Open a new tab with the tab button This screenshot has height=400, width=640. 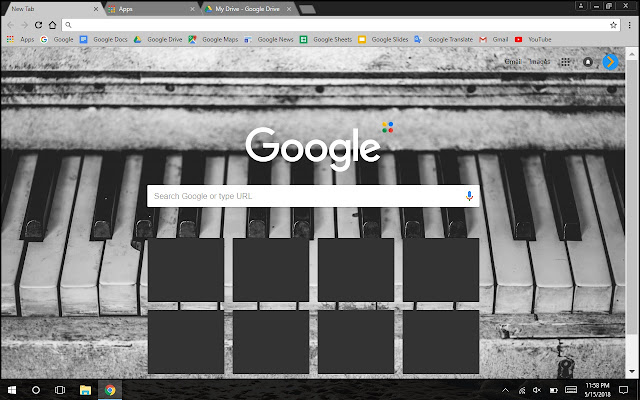coord(307,9)
